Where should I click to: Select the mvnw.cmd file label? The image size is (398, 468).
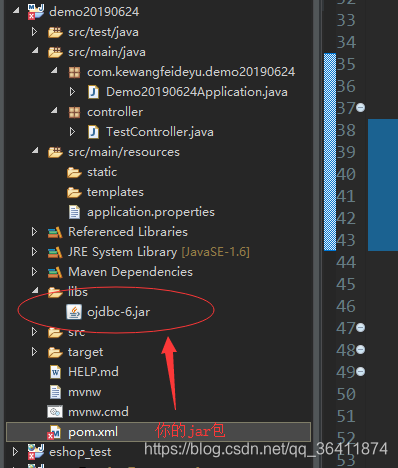click(98, 412)
